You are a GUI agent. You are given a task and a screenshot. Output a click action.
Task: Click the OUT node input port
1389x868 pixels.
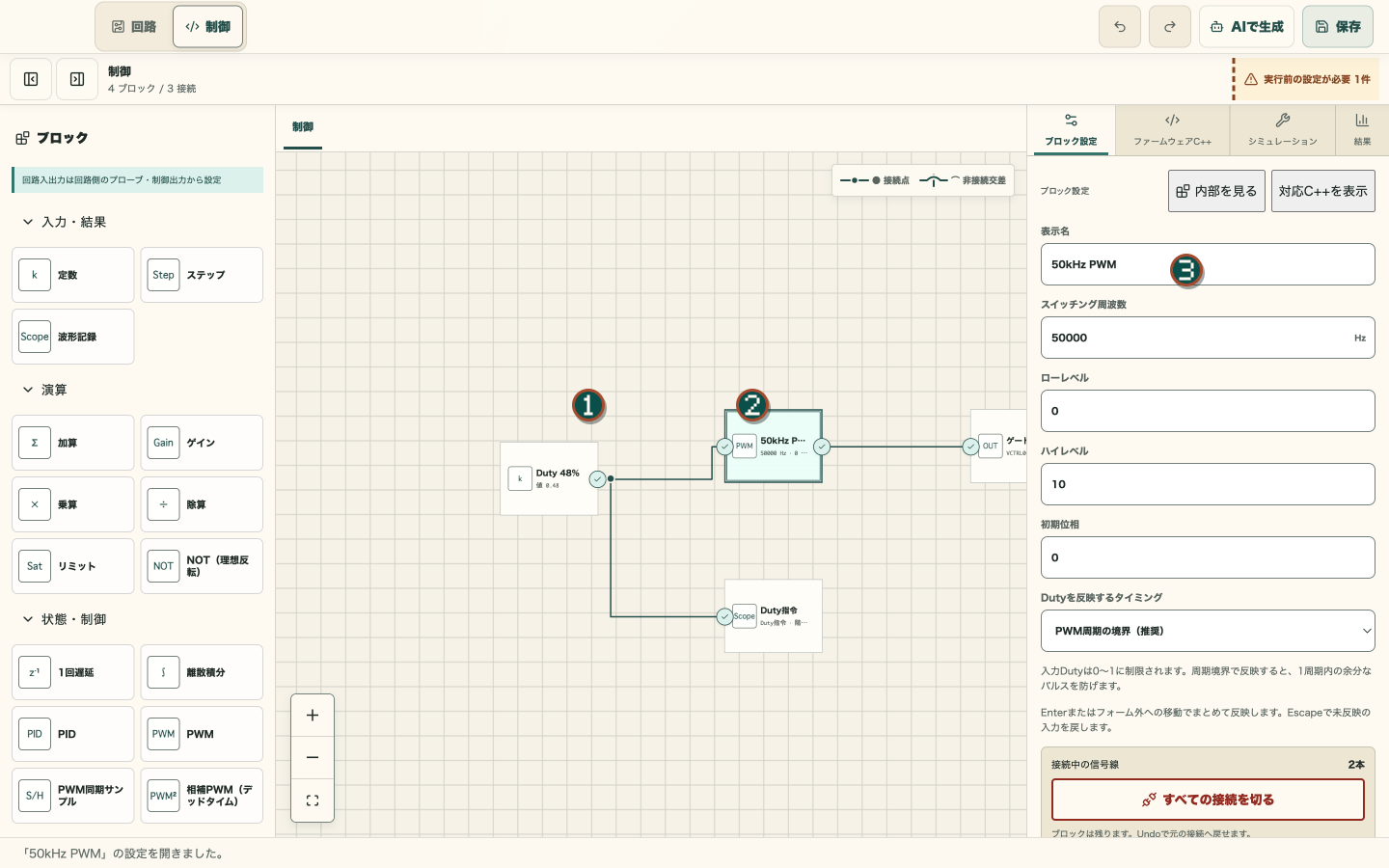[970, 447]
